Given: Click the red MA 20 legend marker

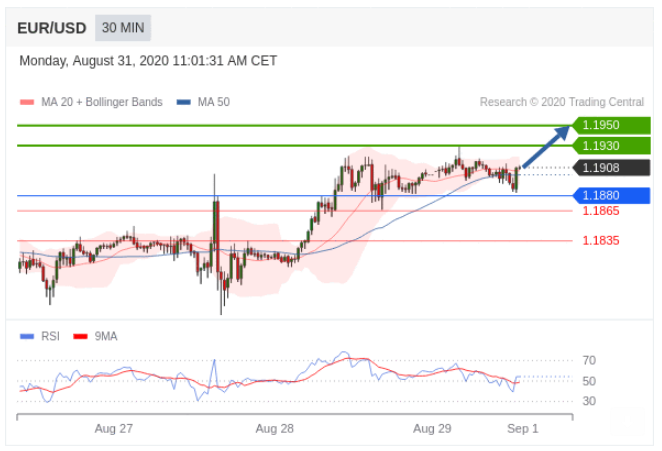Looking at the screenshot, I should pyautogui.click(x=27, y=102).
